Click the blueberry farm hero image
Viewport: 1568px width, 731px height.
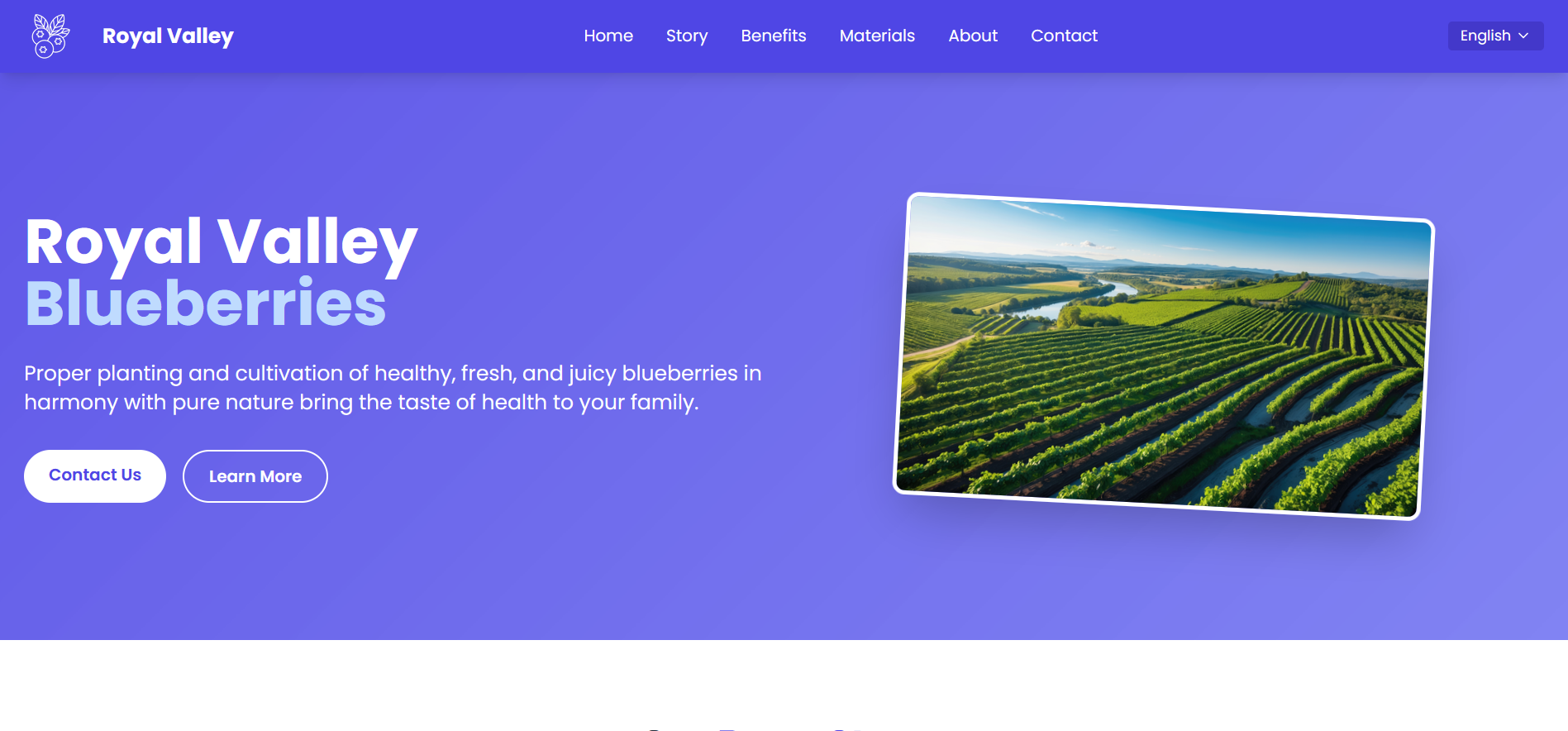coord(1164,356)
